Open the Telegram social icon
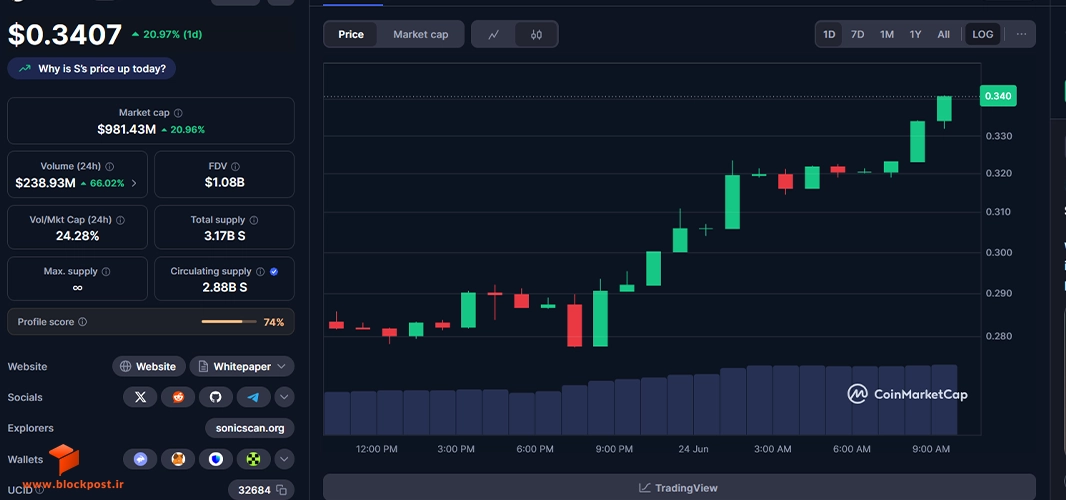Image resolution: width=1066 pixels, height=500 pixels. (x=254, y=397)
